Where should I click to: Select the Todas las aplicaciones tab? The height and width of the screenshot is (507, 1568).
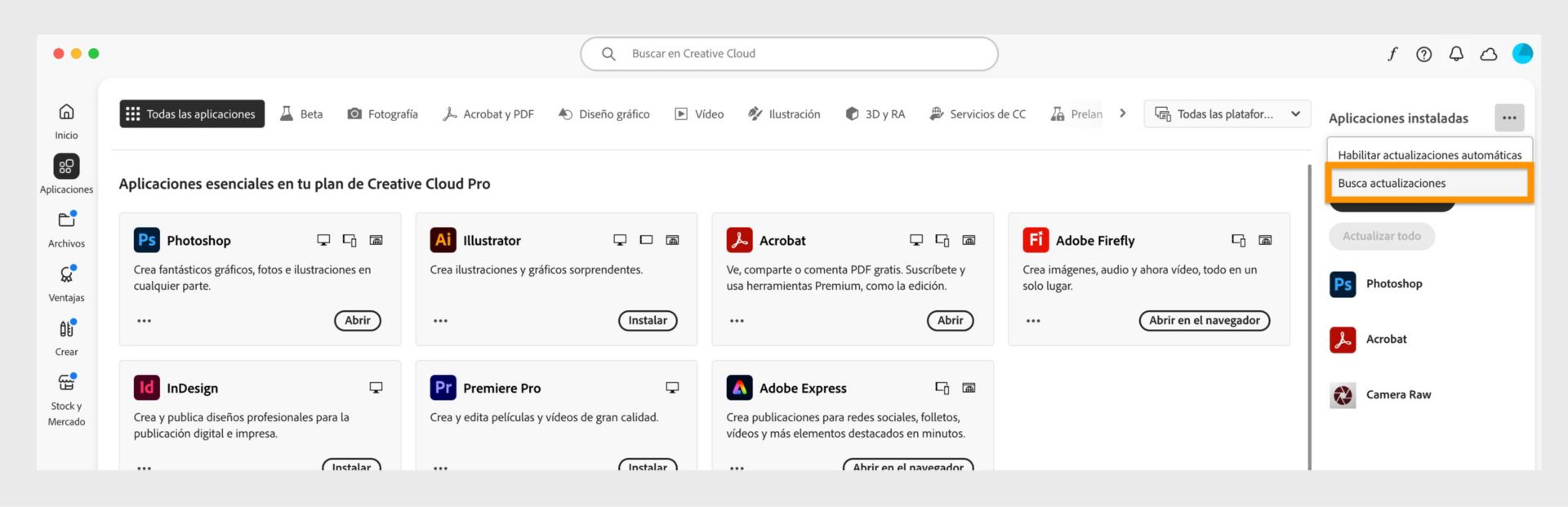[192, 114]
